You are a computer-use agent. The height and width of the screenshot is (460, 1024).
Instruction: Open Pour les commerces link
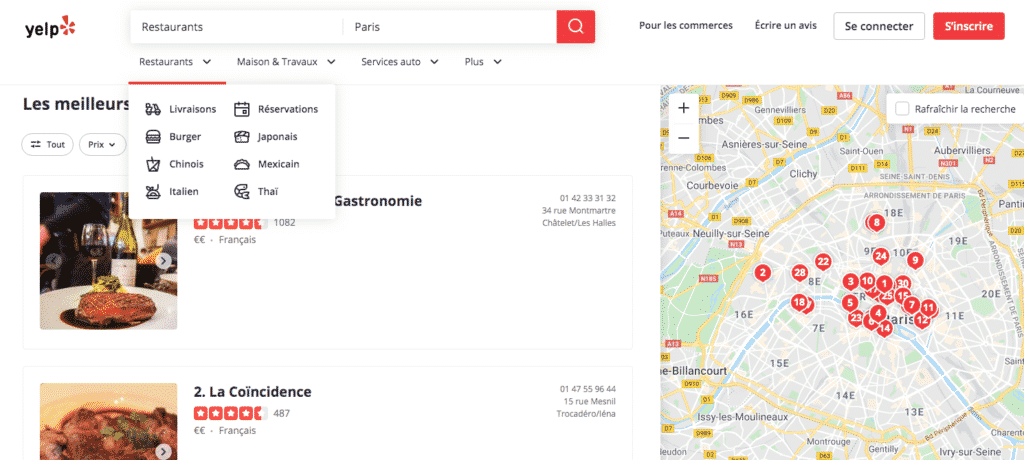[x=686, y=25]
